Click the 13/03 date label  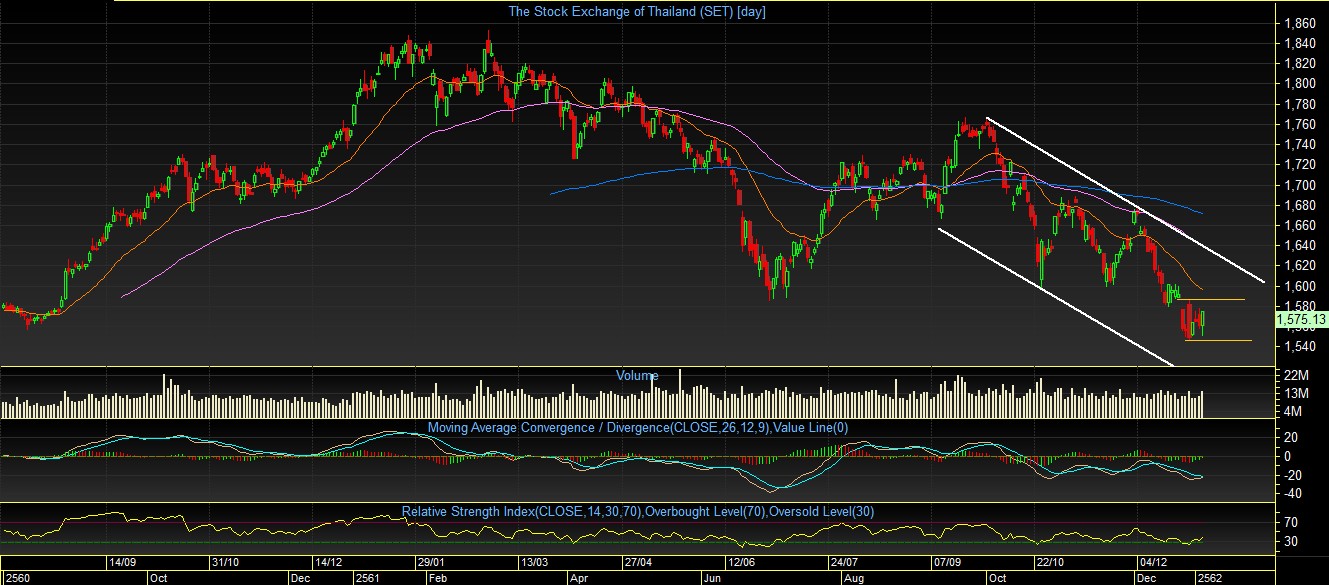click(x=536, y=562)
